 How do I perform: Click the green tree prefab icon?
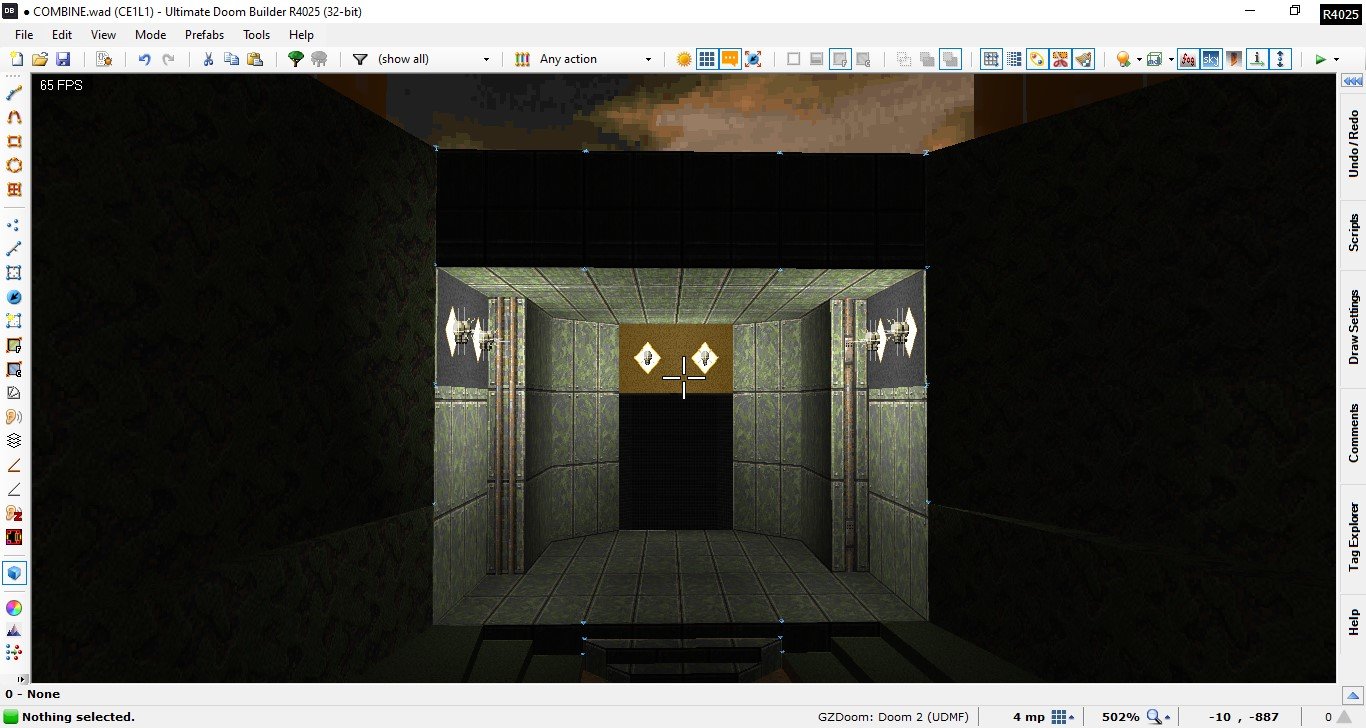pos(296,59)
